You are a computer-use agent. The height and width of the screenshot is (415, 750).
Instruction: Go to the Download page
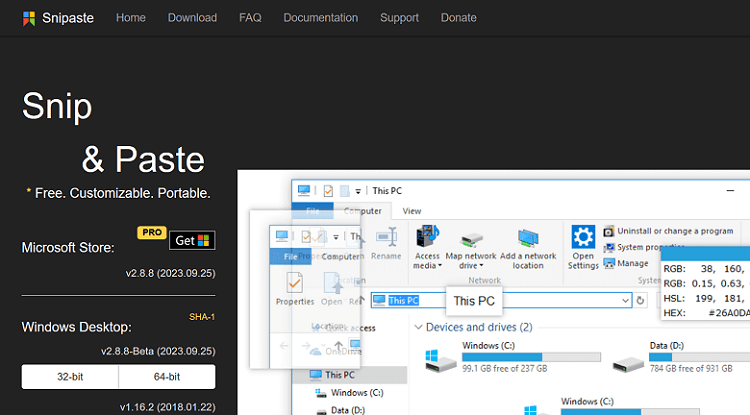[x=192, y=18]
